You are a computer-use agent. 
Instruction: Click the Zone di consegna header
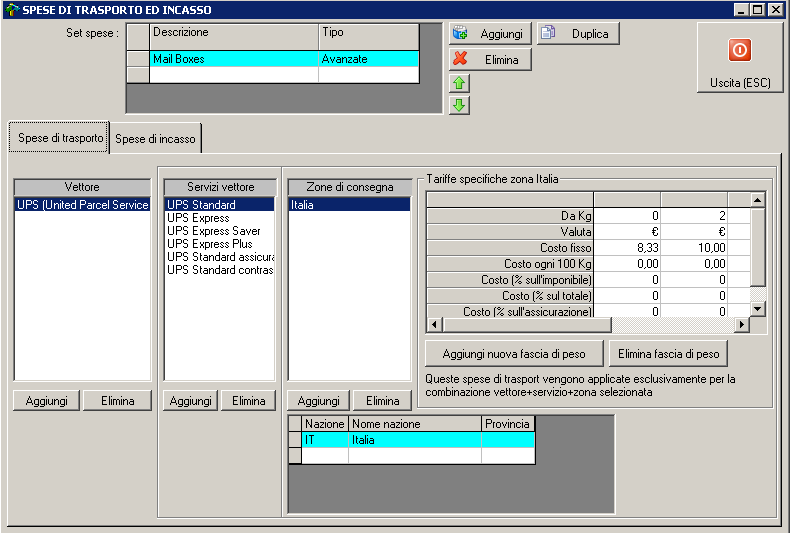tap(350, 187)
